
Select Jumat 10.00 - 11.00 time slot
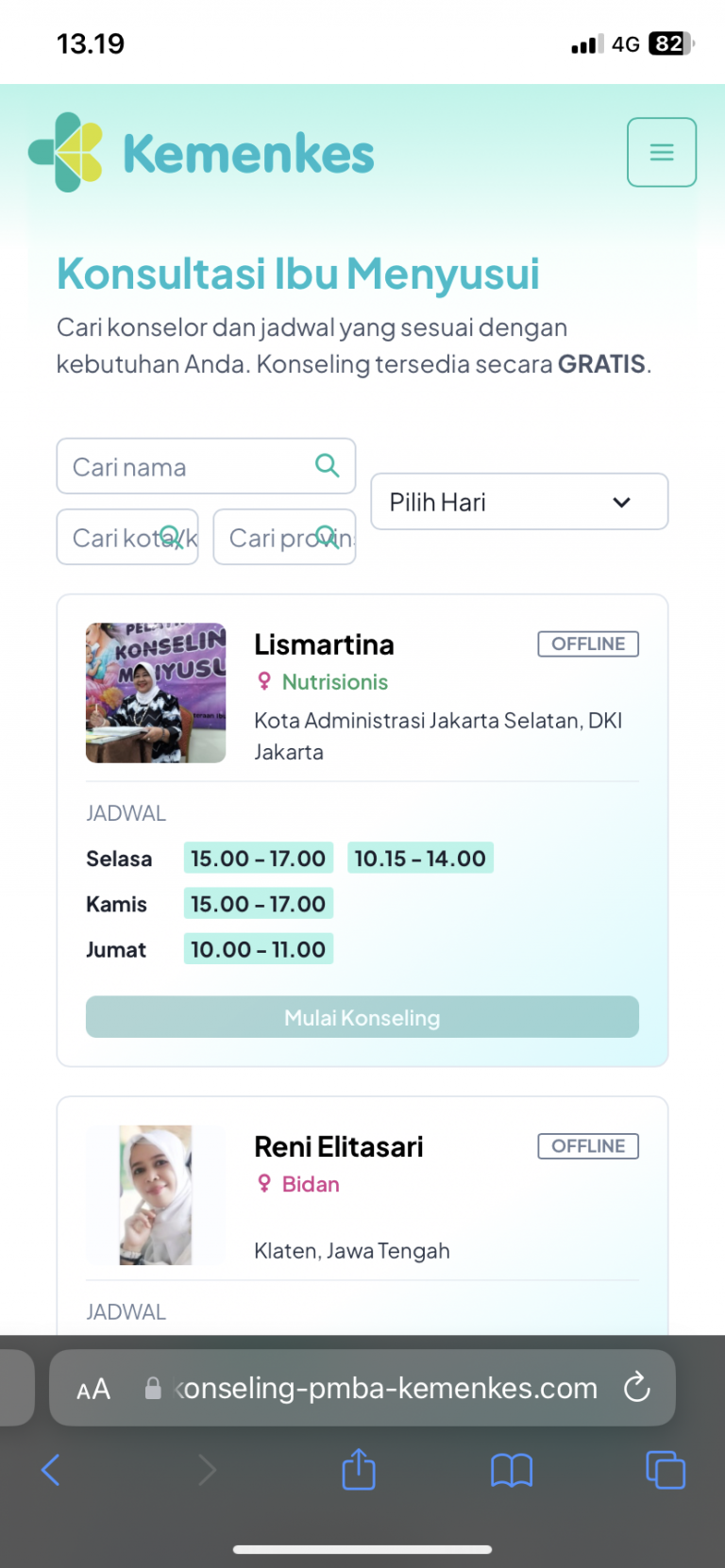click(258, 949)
